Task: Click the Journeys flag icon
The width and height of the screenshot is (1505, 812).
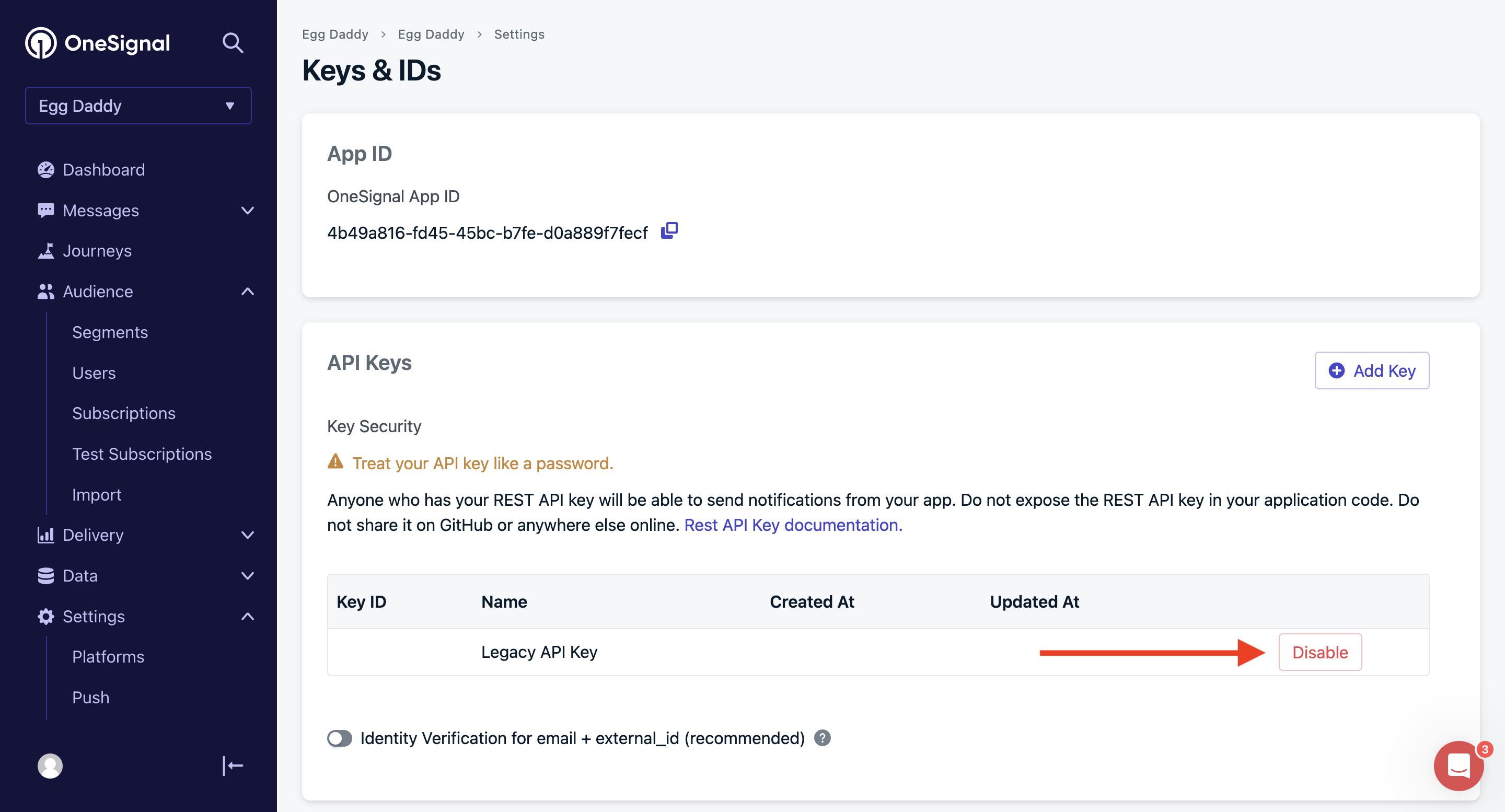Action: (45, 251)
